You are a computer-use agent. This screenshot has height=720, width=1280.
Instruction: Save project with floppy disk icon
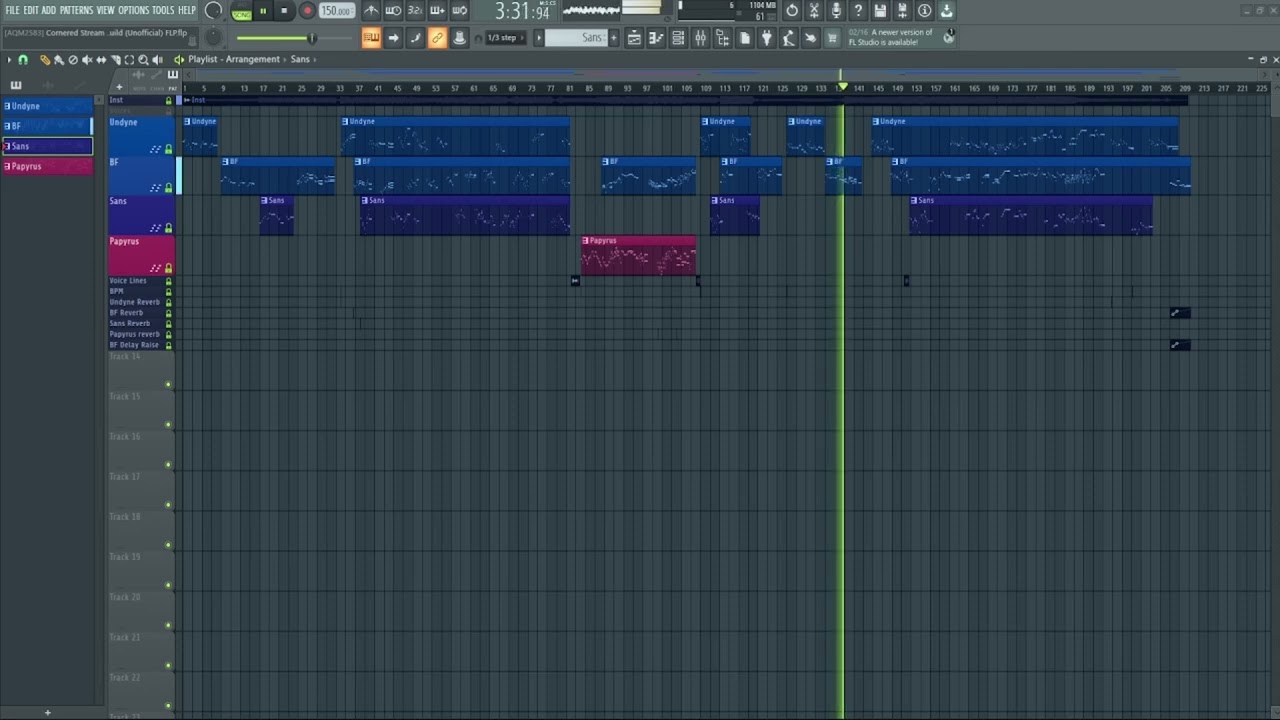click(880, 11)
